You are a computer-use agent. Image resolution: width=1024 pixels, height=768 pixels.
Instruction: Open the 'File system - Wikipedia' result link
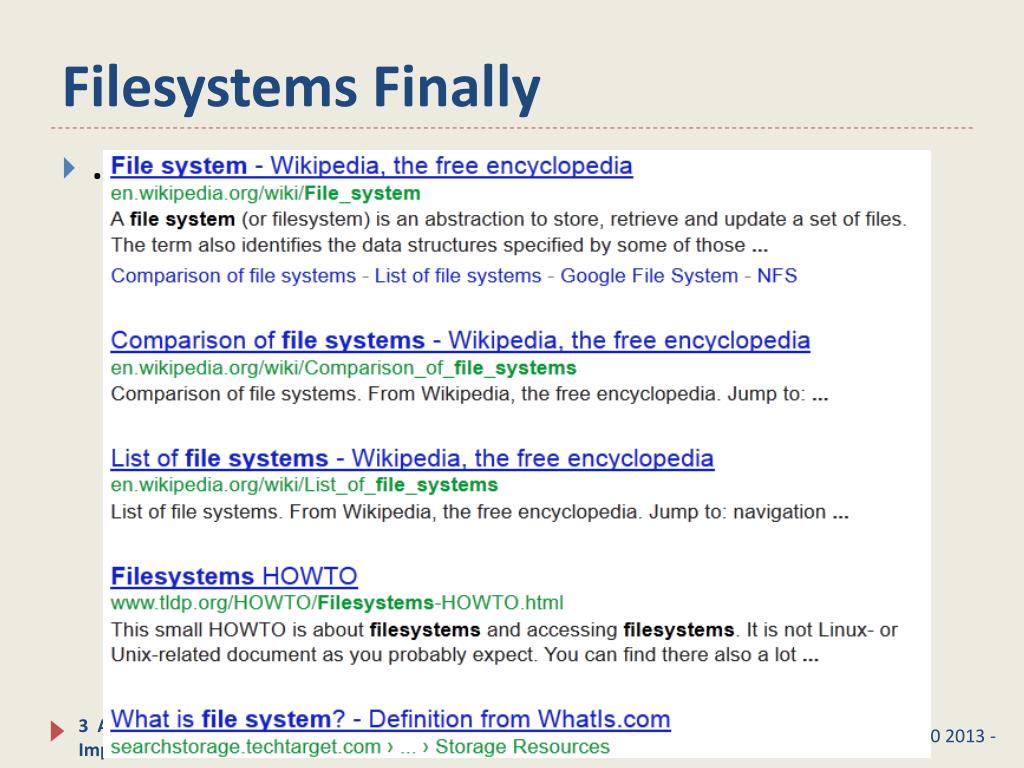tap(372, 166)
